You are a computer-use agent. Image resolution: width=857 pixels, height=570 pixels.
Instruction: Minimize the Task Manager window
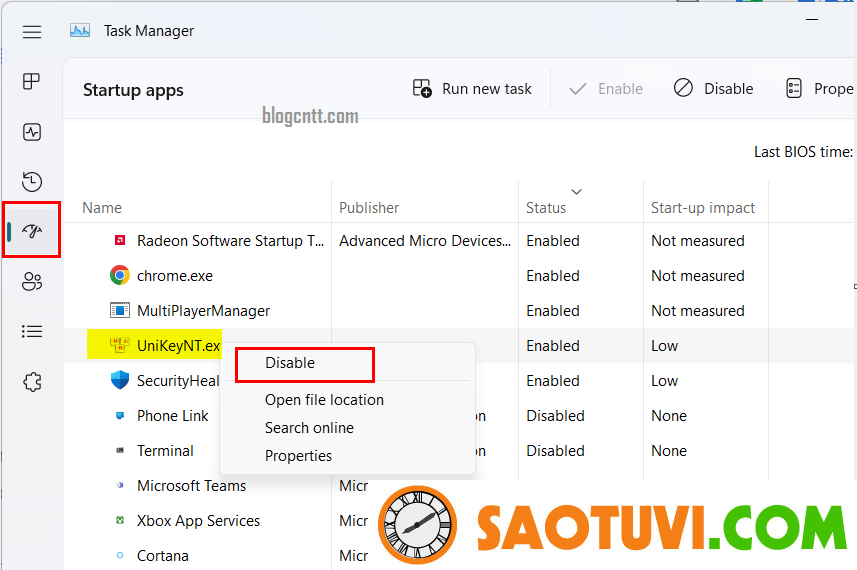(812, 20)
